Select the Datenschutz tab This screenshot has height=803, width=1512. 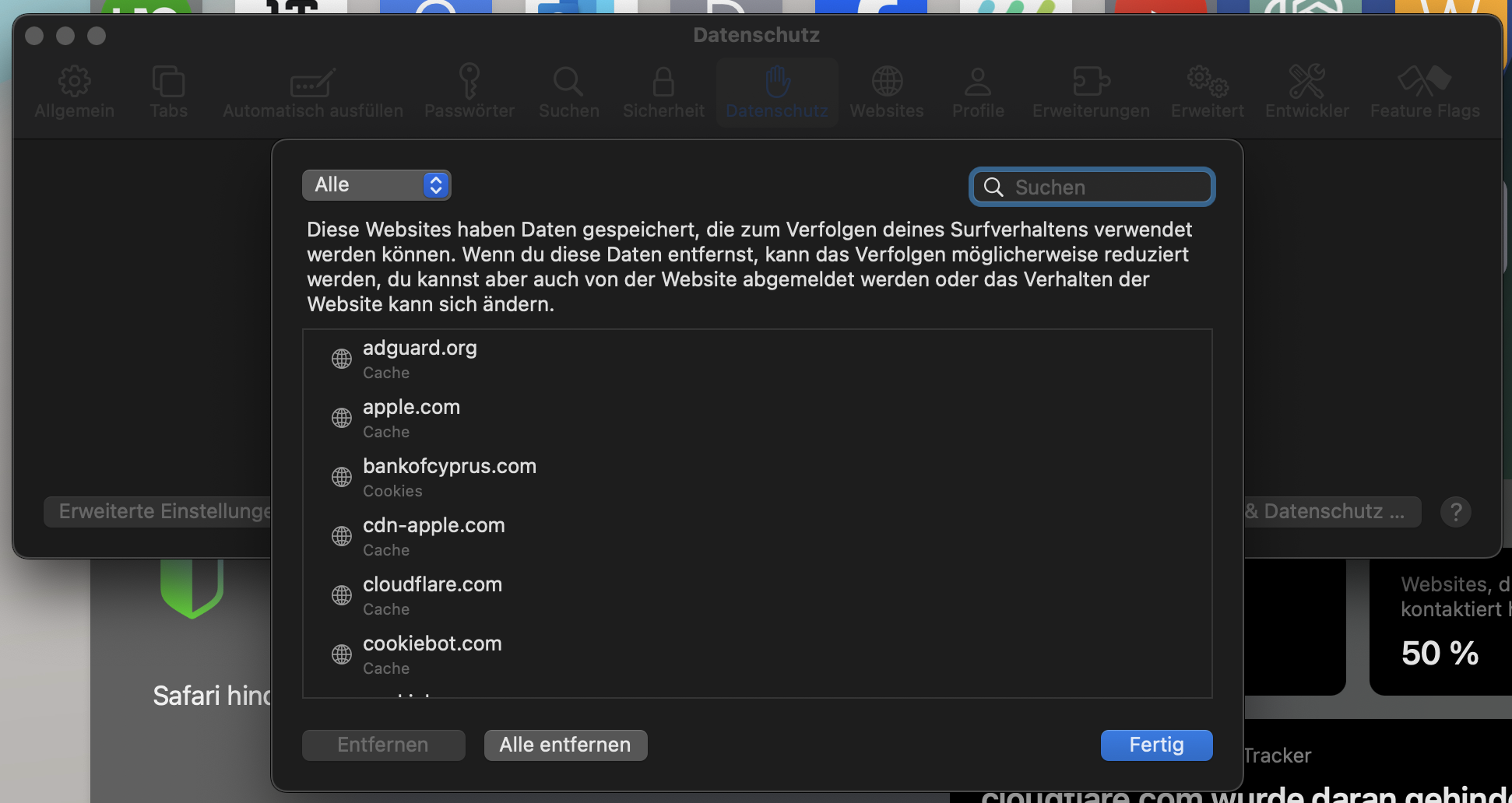(776, 91)
